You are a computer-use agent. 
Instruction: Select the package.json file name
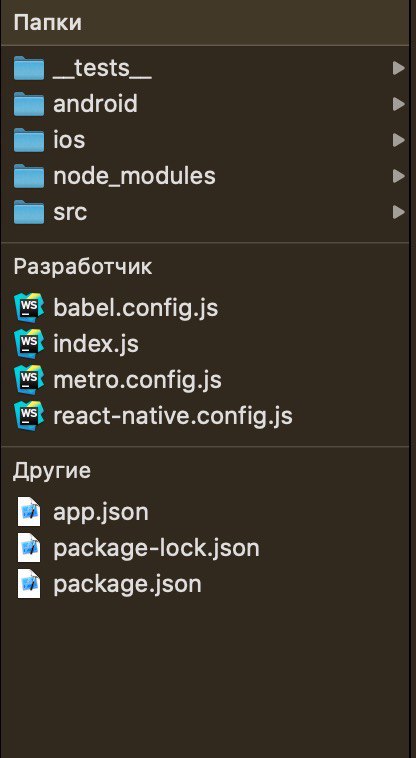(x=127, y=584)
